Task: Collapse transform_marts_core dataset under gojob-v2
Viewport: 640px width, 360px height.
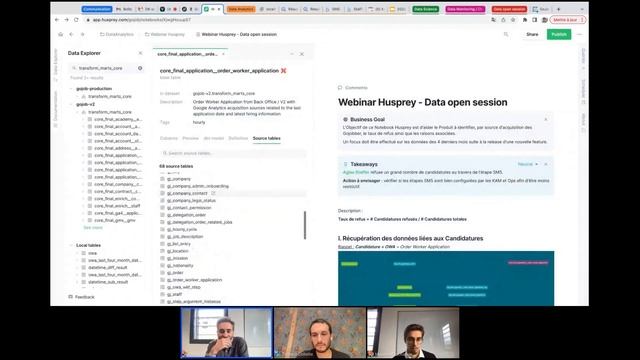Action: pyautogui.click(x=78, y=112)
